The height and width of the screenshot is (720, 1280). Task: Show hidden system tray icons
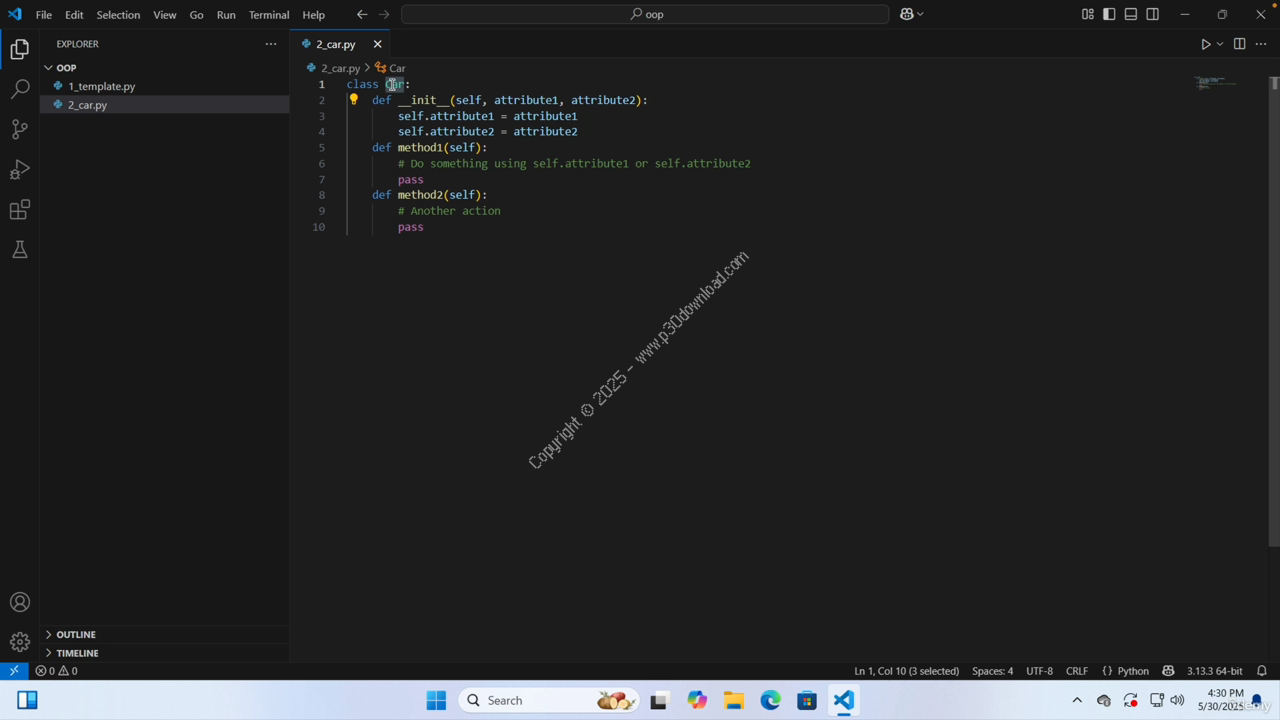[1077, 700]
